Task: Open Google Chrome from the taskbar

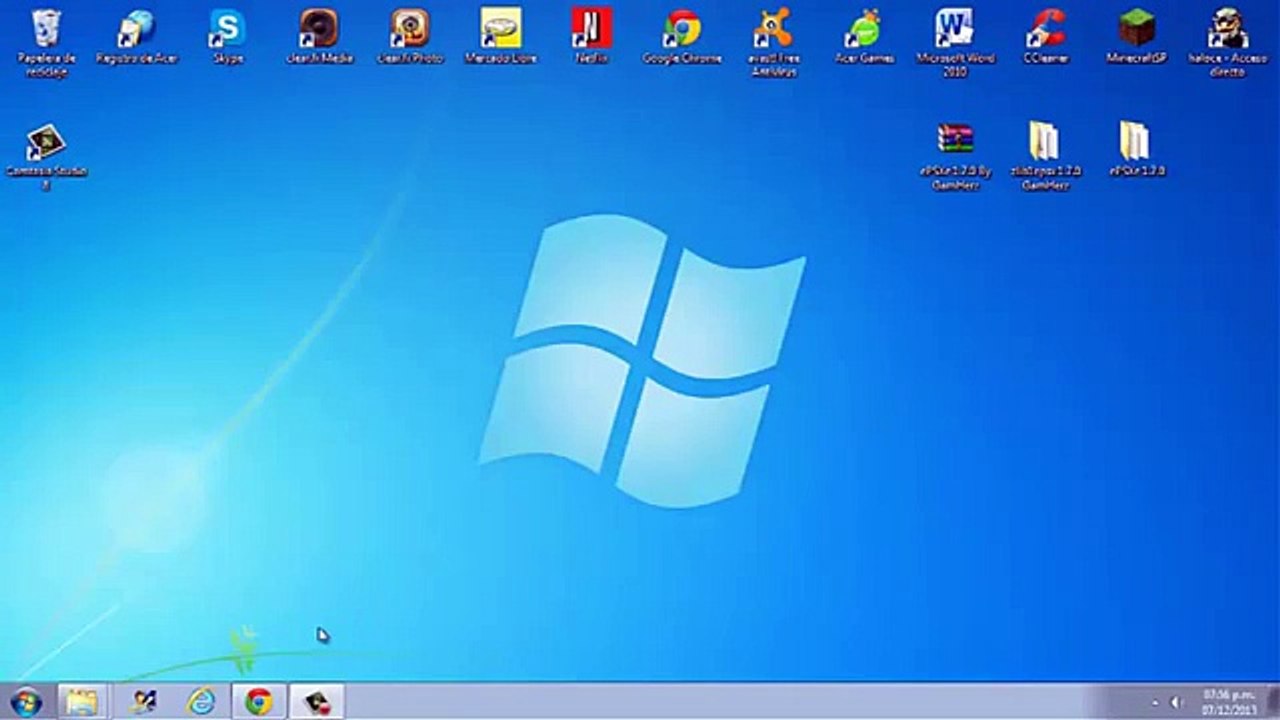Action: click(x=259, y=702)
